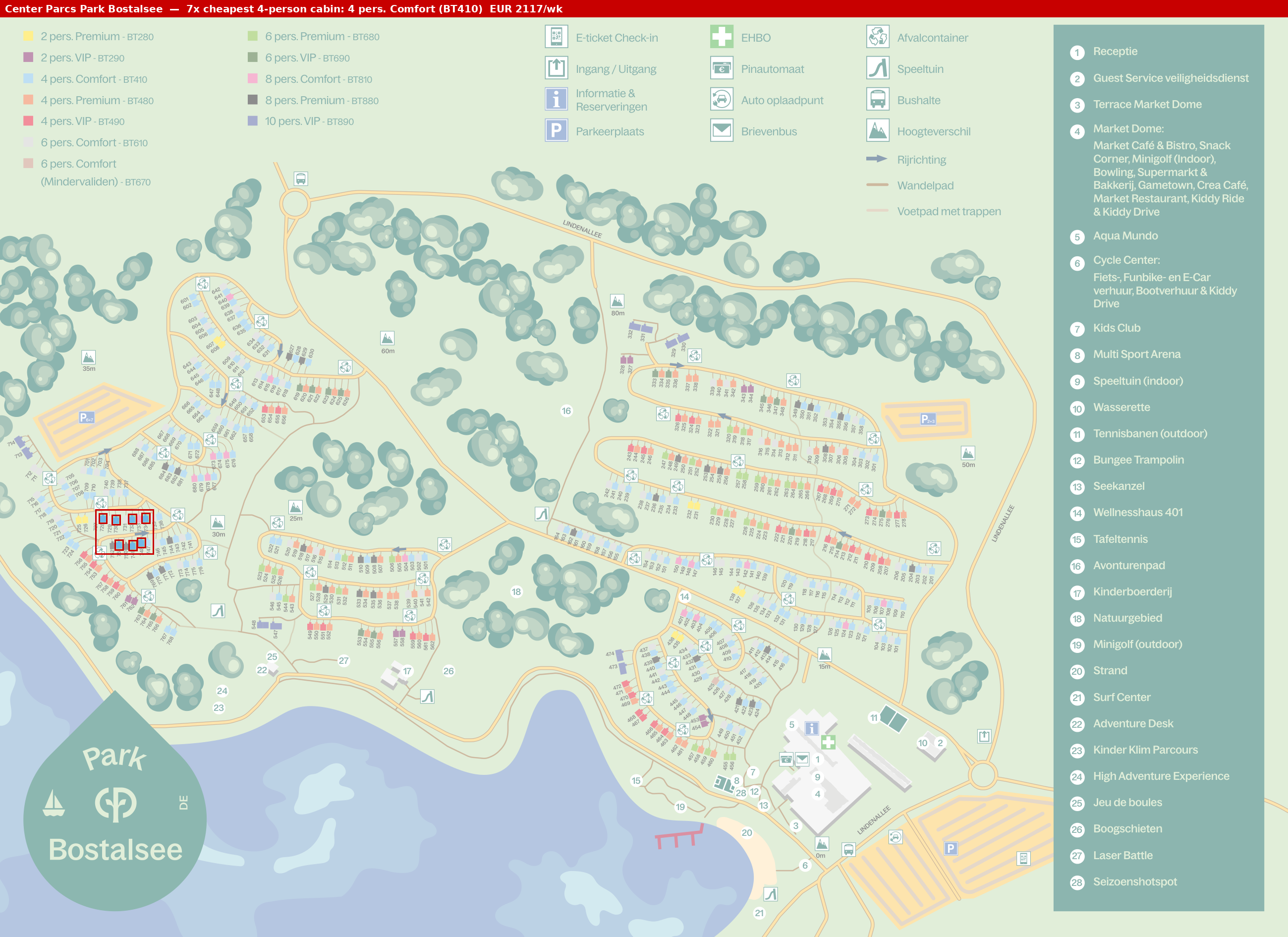Screen dimensions: 1288x937
Task: Click the 8 pers. Premium BT880 gray swatch
Action: point(253,100)
